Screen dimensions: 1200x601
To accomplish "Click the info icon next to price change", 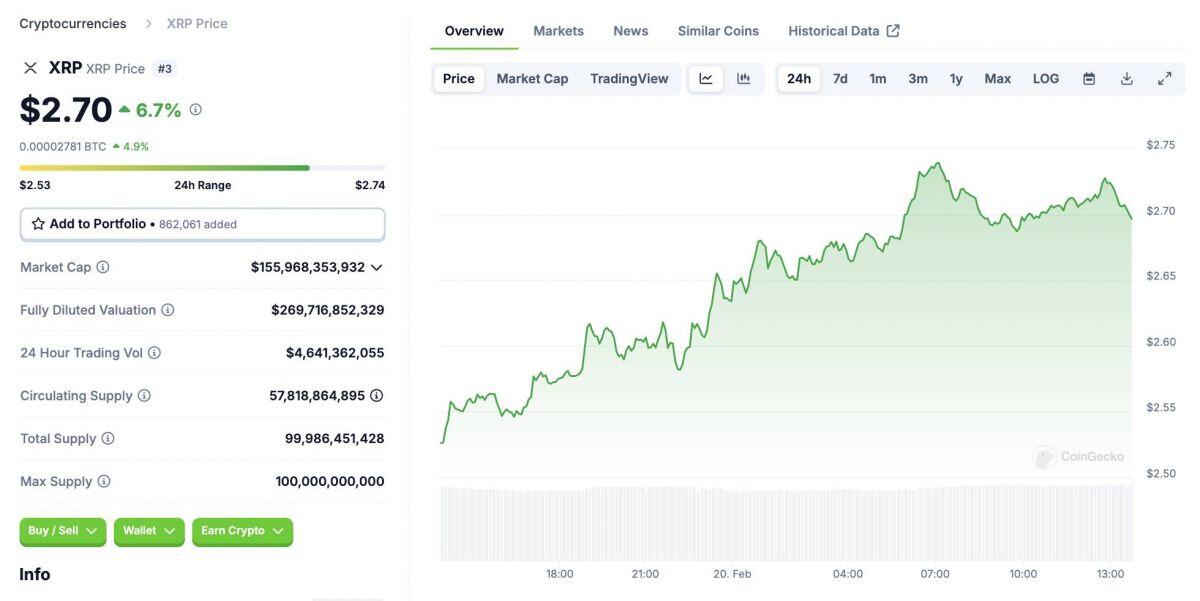I will 196,110.
